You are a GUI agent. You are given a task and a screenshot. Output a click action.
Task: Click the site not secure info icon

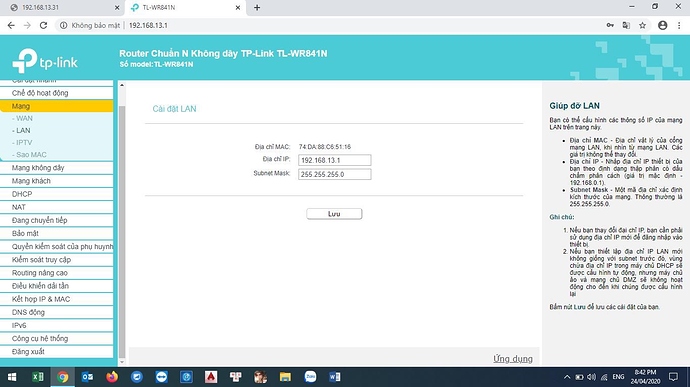[x=63, y=26]
